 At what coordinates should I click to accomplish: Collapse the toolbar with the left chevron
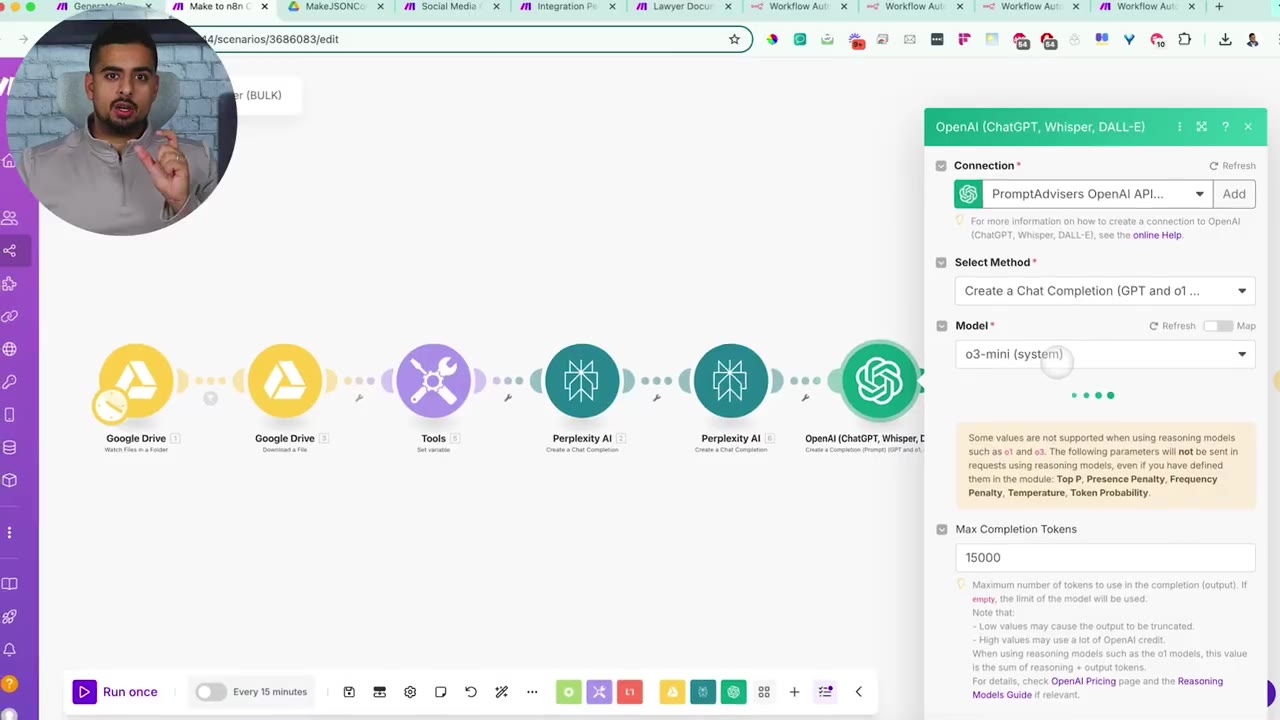[858, 692]
